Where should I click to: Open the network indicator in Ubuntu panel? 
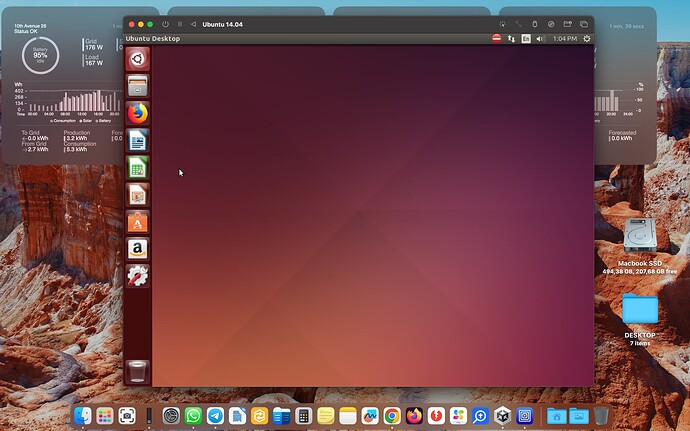511,39
